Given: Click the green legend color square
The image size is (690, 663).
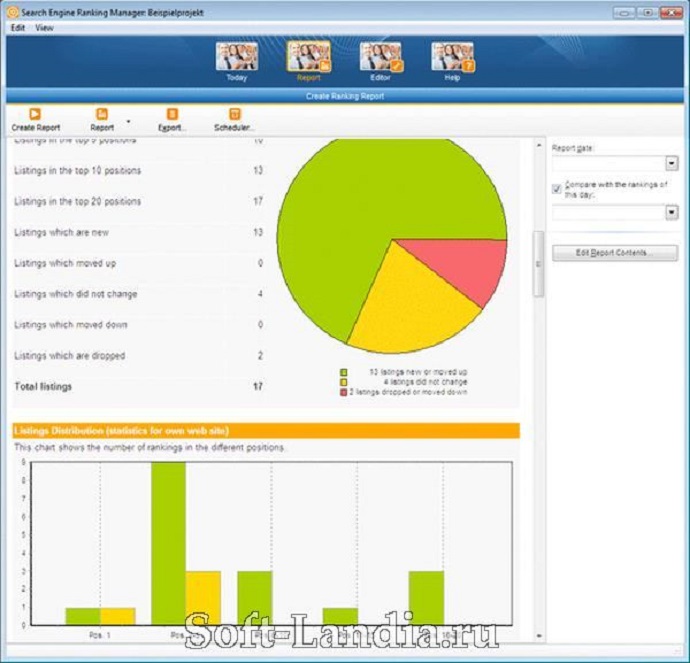Looking at the screenshot, I should pos(343,371).
